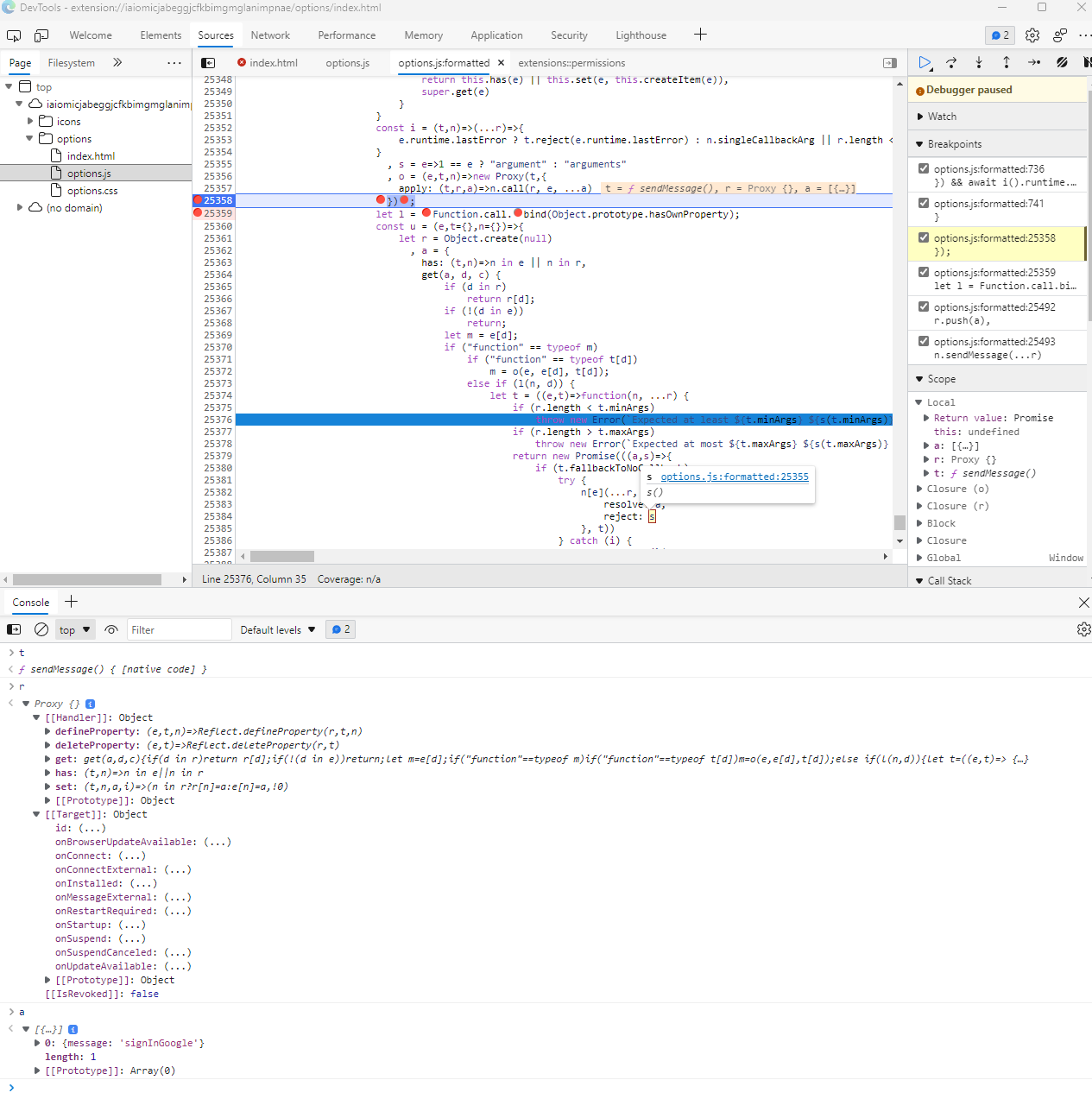The width and height of the screenshot is (1092, 1099).
Task: Open the index.html file tab
Action: click(273, 63)
